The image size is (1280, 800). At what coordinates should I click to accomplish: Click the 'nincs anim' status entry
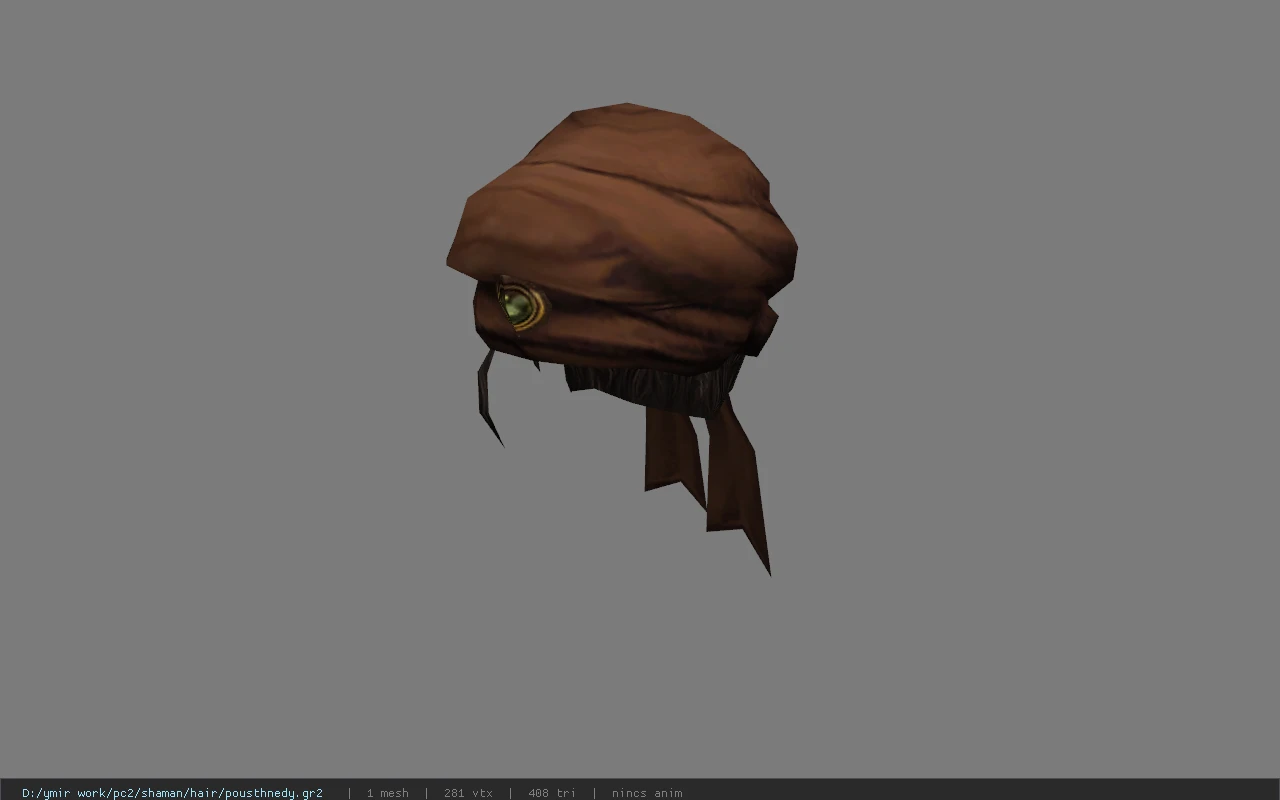point(647,793)
